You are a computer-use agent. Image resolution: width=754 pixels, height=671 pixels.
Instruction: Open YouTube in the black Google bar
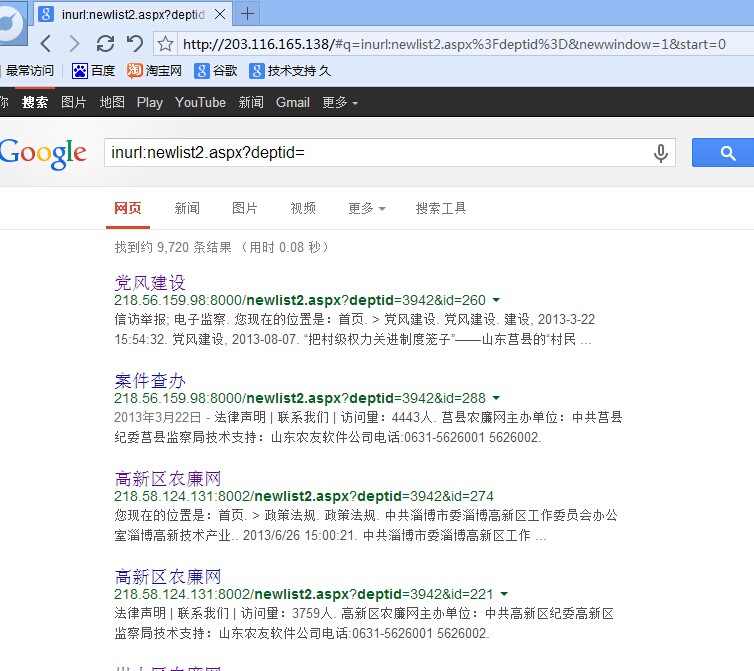tap(200, 102)
